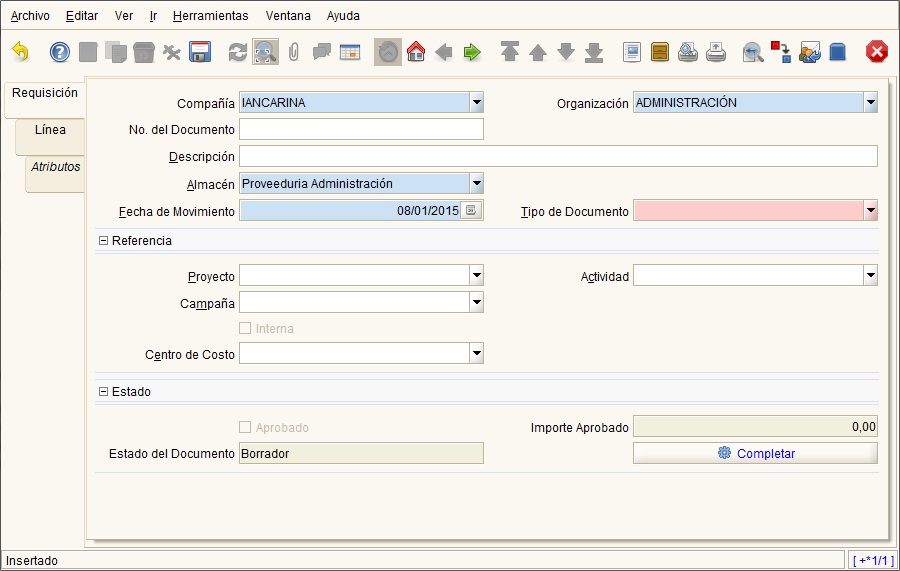Click the Importe Aprobado field
The height and width of the screenshot is (571, 900).
coord(755,426)
